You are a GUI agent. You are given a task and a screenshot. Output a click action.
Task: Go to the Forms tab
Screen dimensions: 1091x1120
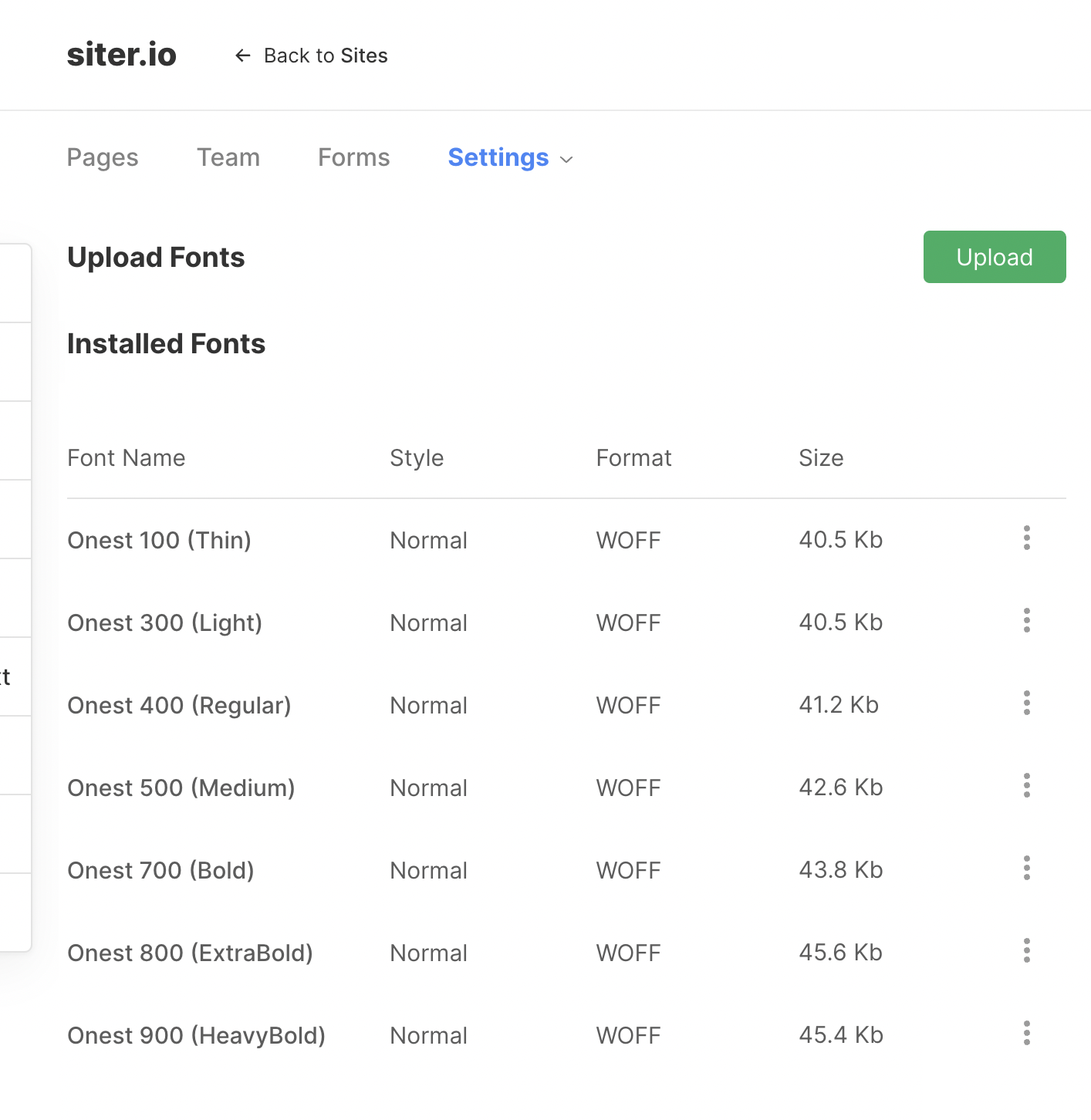point(354,157)
